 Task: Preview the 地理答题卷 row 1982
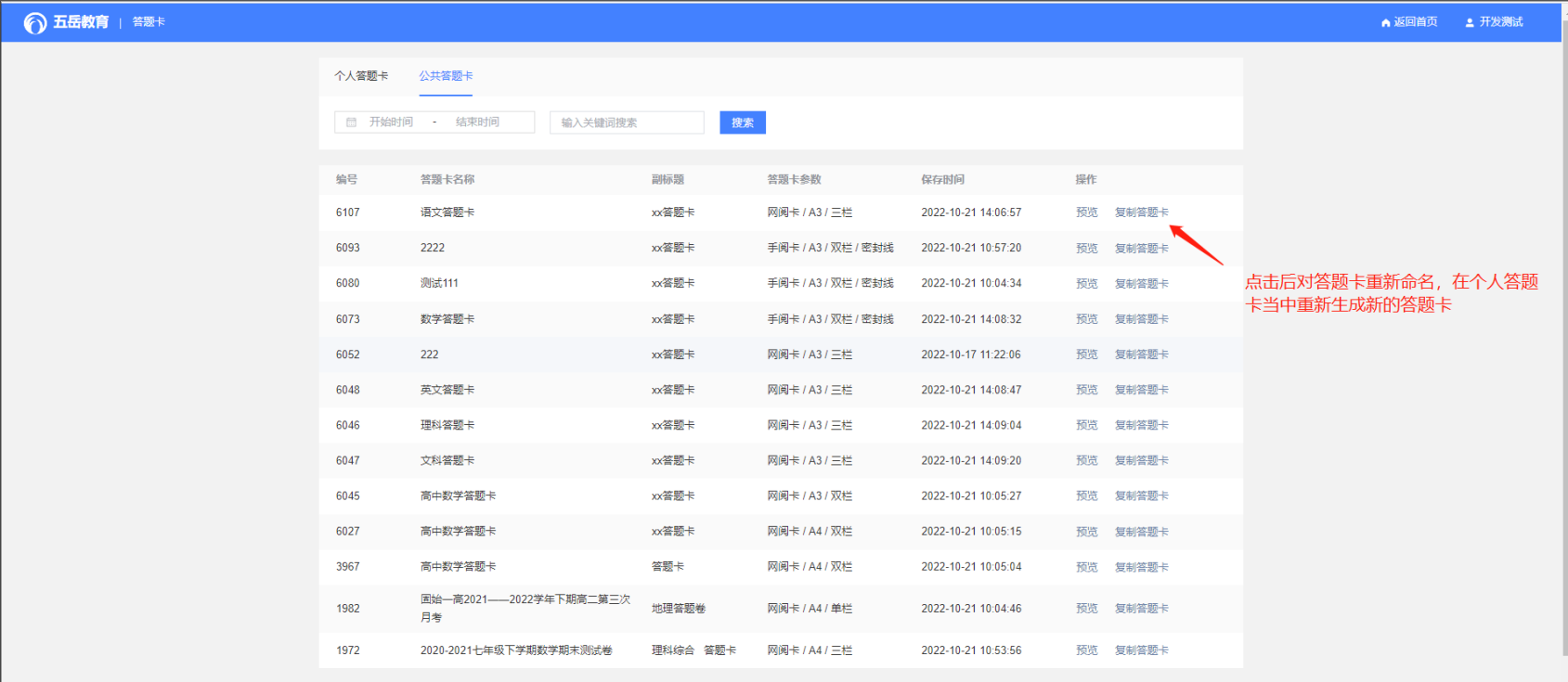point(1086,609)
